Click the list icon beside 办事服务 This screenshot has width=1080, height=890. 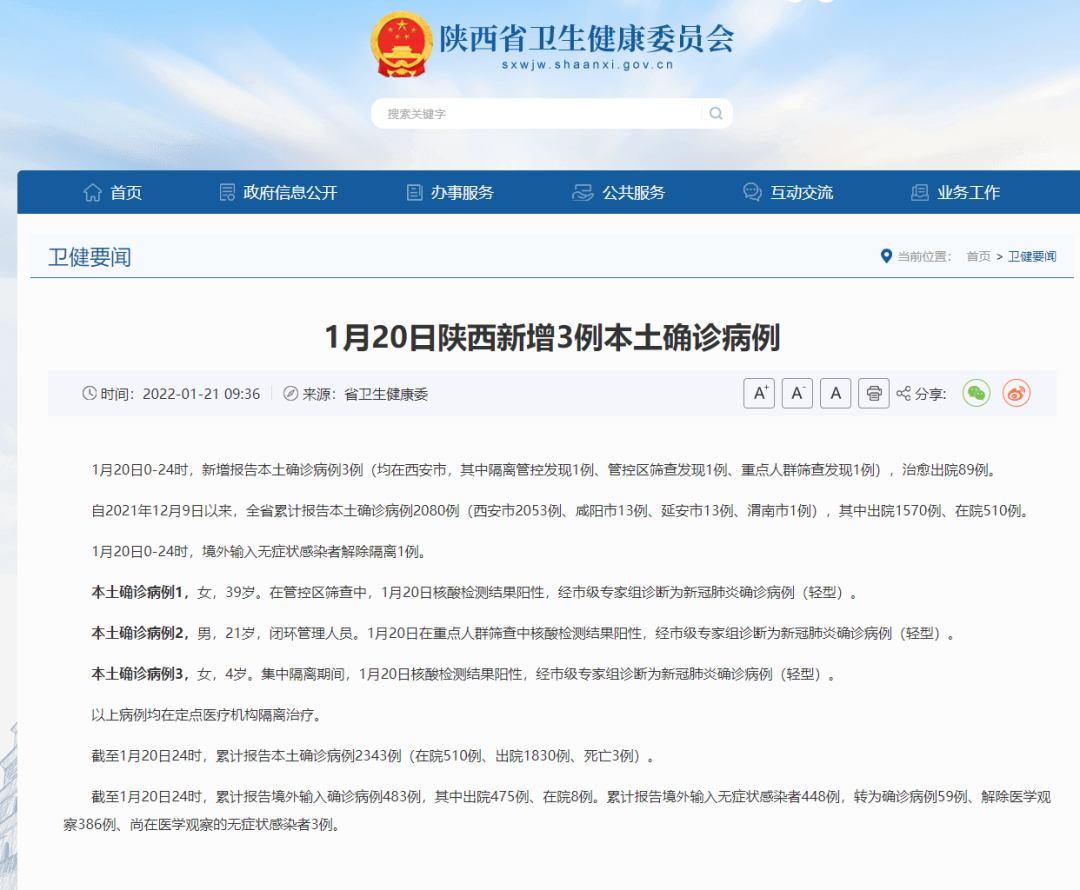[x=414, y=192]
